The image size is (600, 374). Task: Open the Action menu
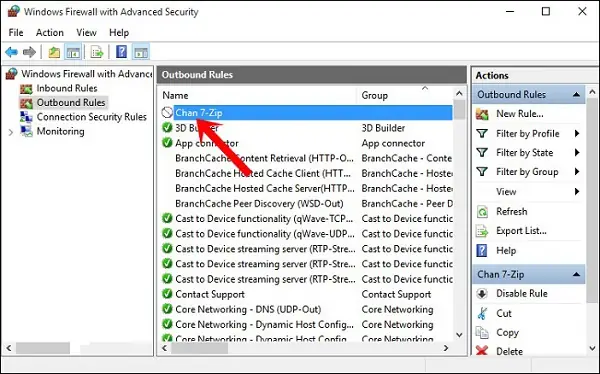click(x=50, y=33)
